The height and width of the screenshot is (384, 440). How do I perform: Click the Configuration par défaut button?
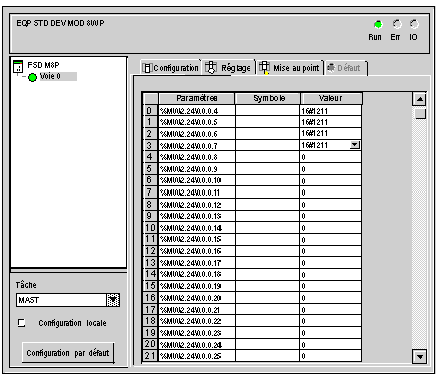coord(68,353)
